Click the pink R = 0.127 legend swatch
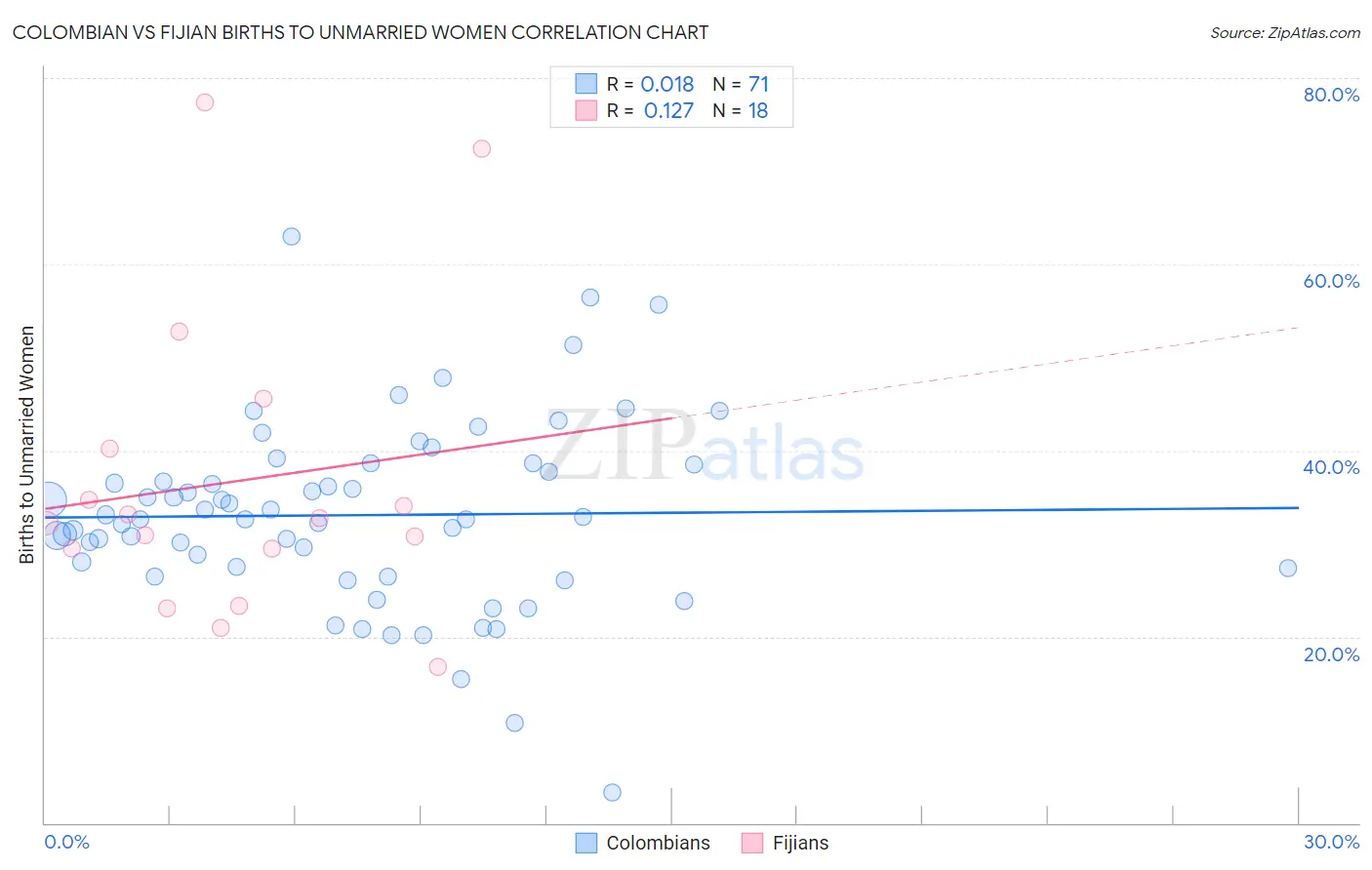The image size is (1372, 870). [585, 110]
